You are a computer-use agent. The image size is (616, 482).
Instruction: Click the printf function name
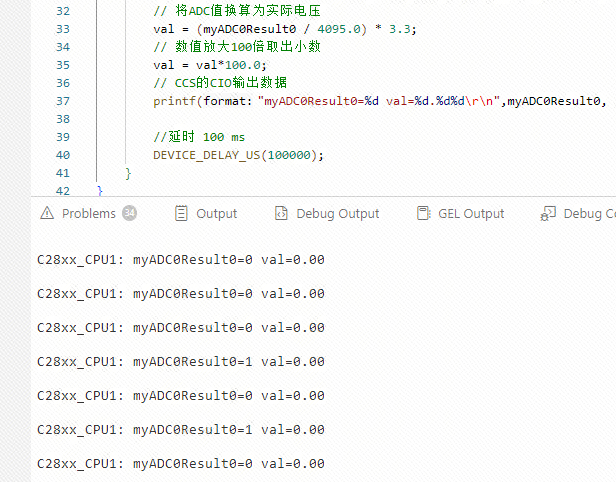tap(174, 101)
